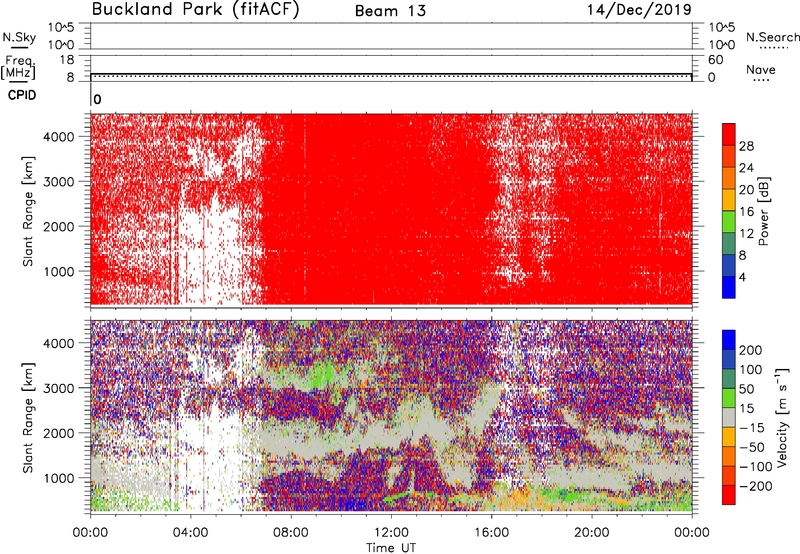
Task: Click the Nave axis '60' tick label
Action: coord(716,60)
